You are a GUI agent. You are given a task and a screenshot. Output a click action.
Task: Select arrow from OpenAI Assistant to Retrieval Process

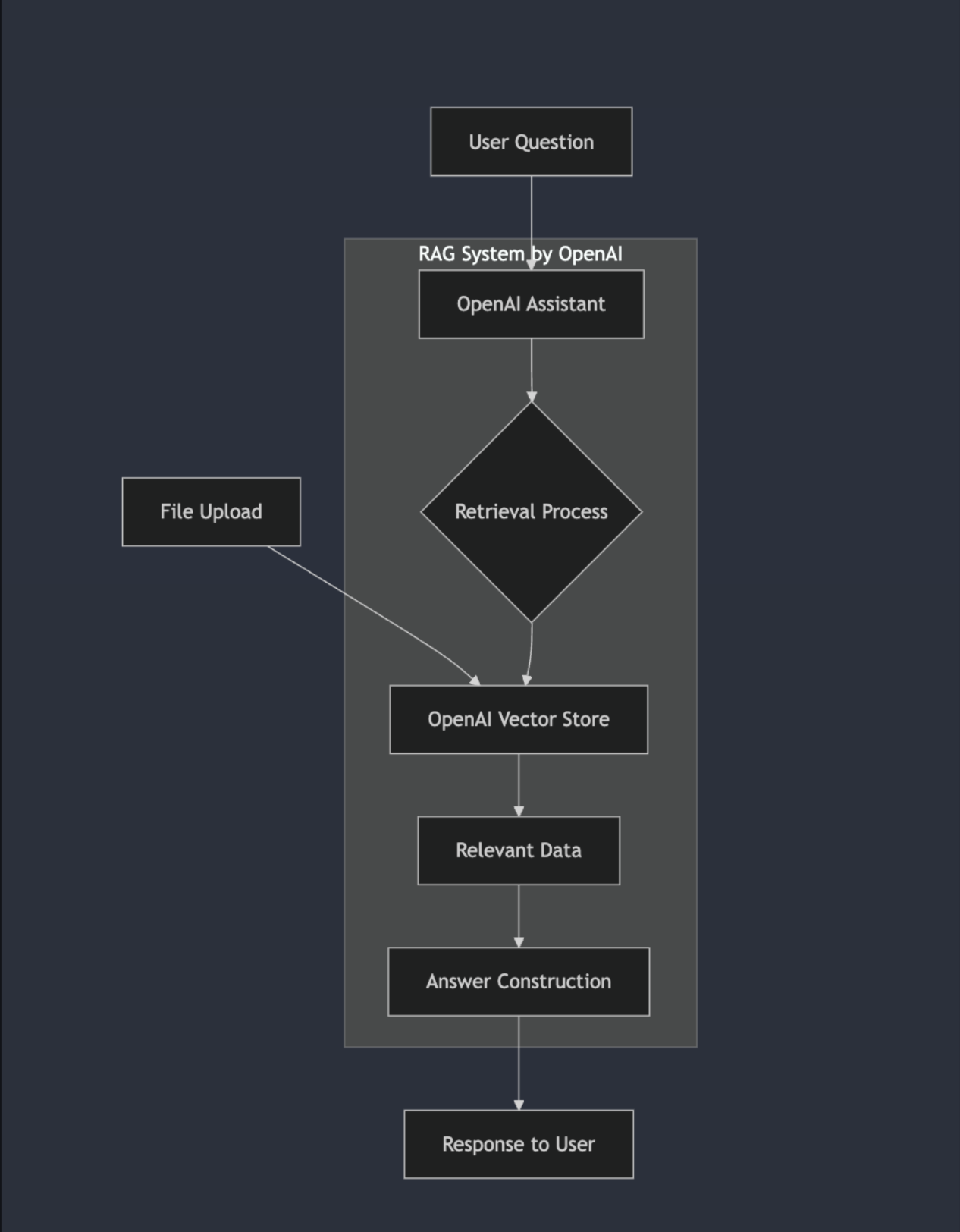[531, 368]
